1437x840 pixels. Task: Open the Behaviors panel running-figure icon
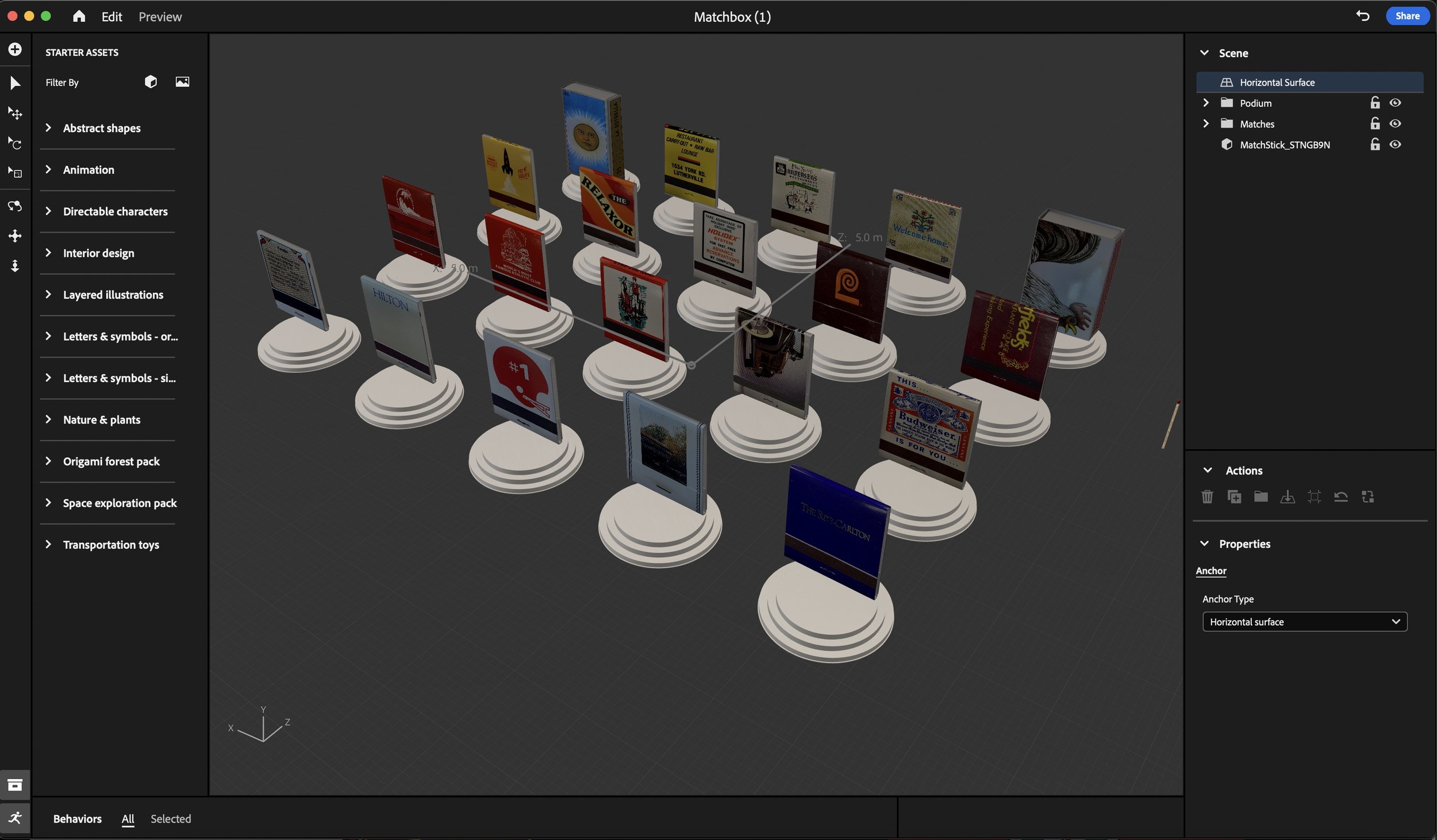click(15, 818)
